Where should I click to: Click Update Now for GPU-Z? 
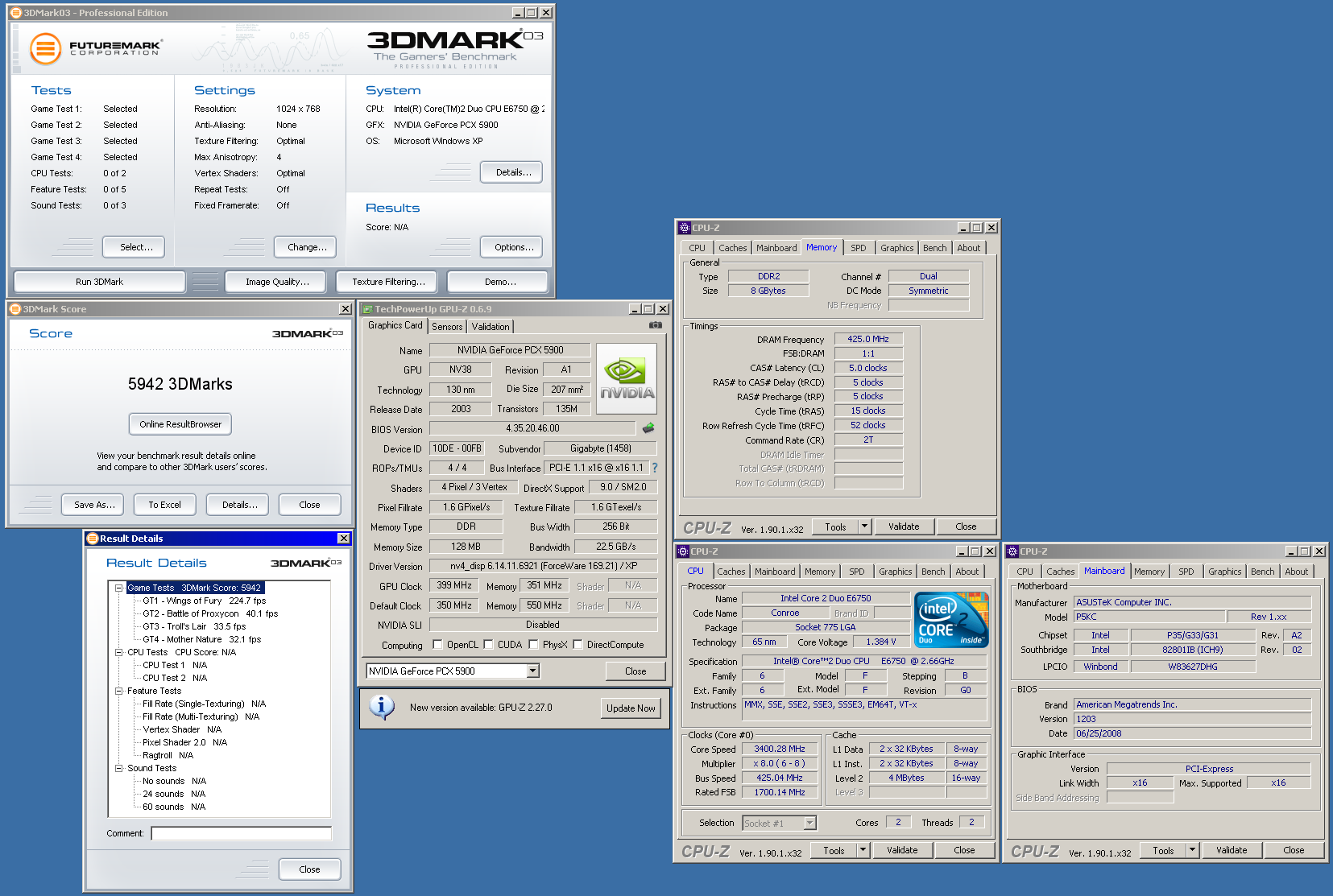tap(631, 708)
